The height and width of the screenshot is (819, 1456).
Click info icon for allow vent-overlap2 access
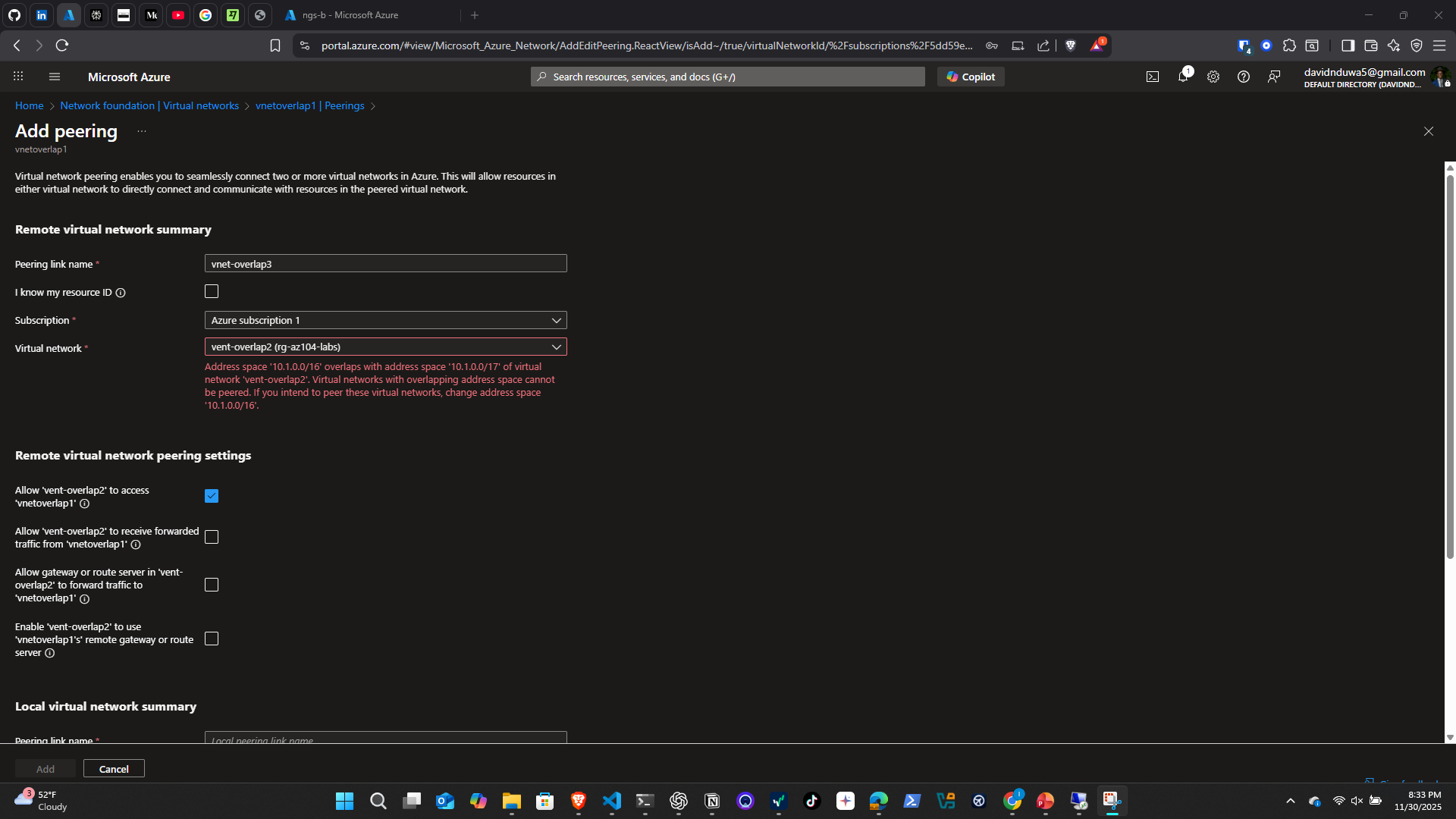click(x=85, y=504)
